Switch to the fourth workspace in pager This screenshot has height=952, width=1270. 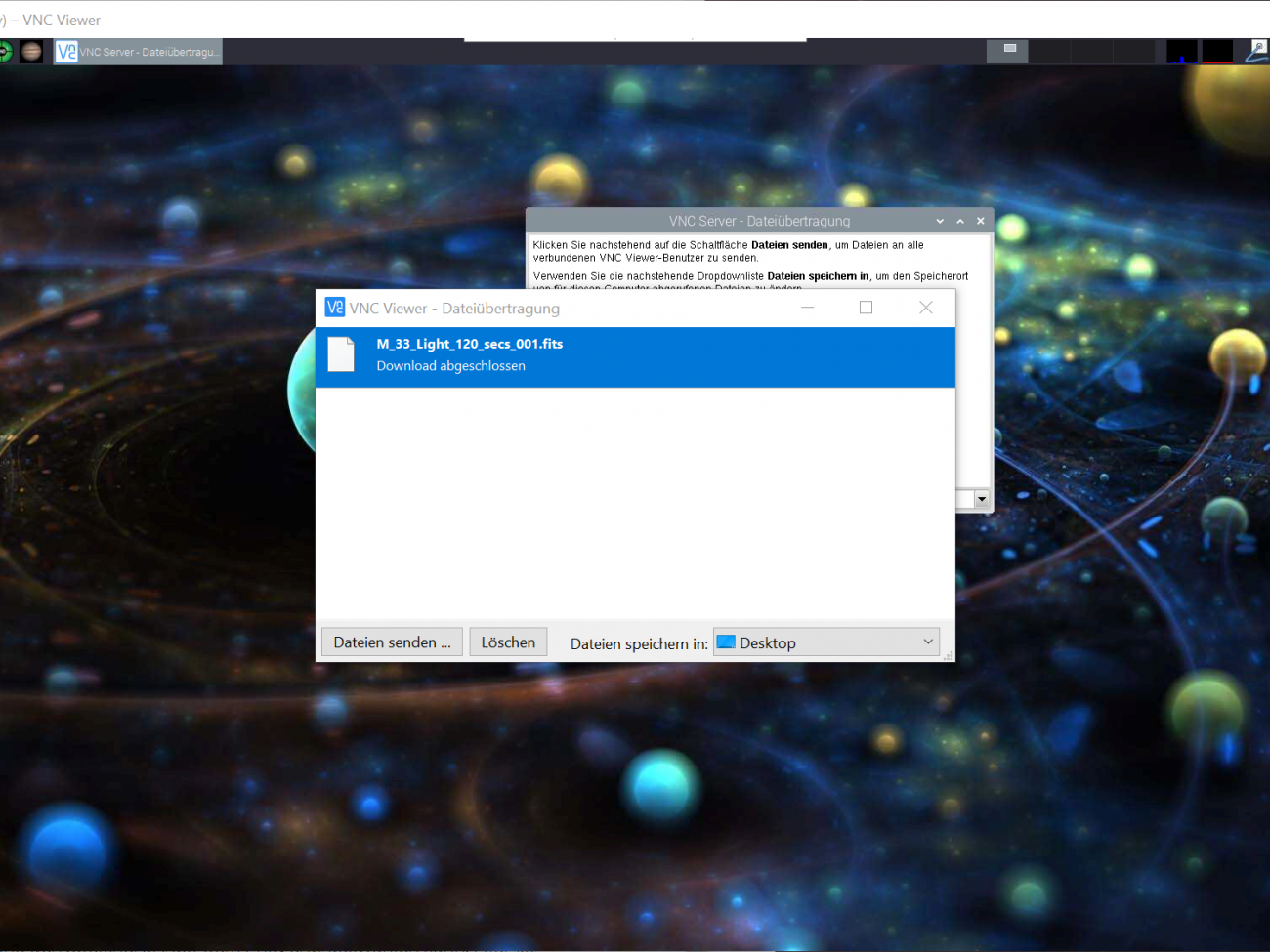1133,52
